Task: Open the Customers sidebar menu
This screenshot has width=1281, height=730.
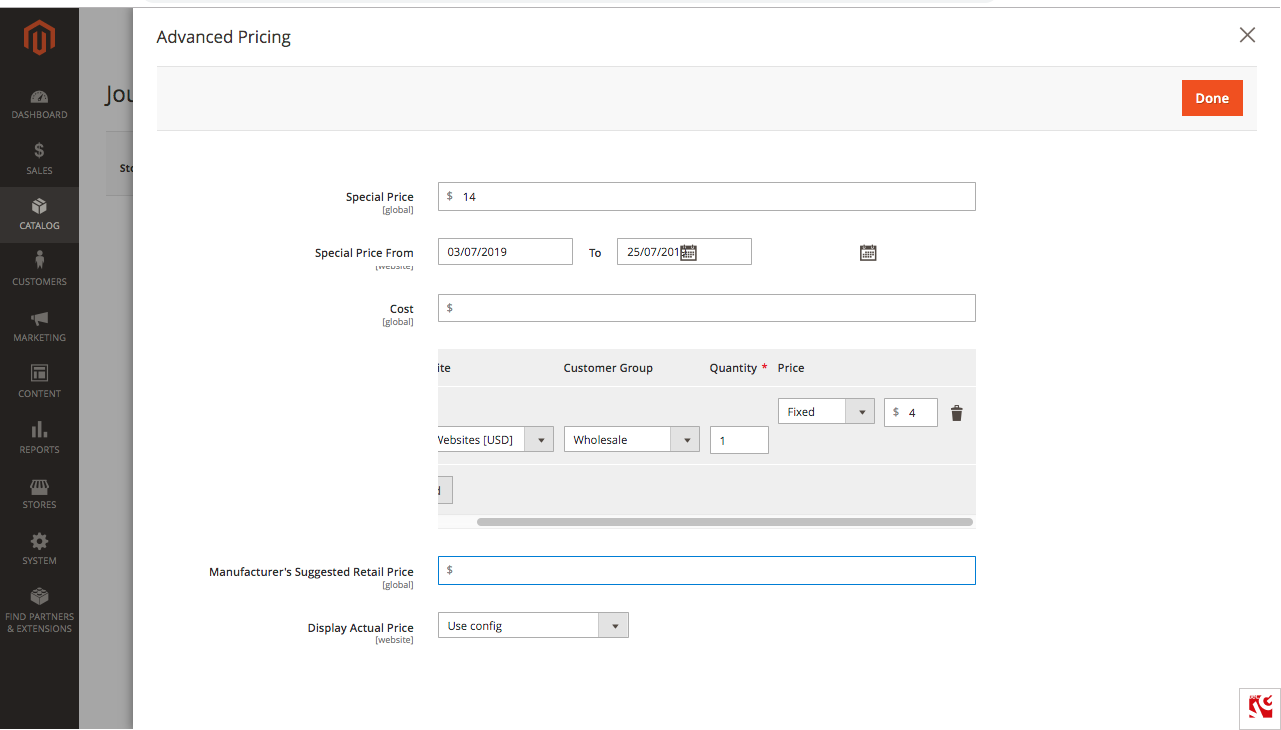Action: tap(39, 270)
